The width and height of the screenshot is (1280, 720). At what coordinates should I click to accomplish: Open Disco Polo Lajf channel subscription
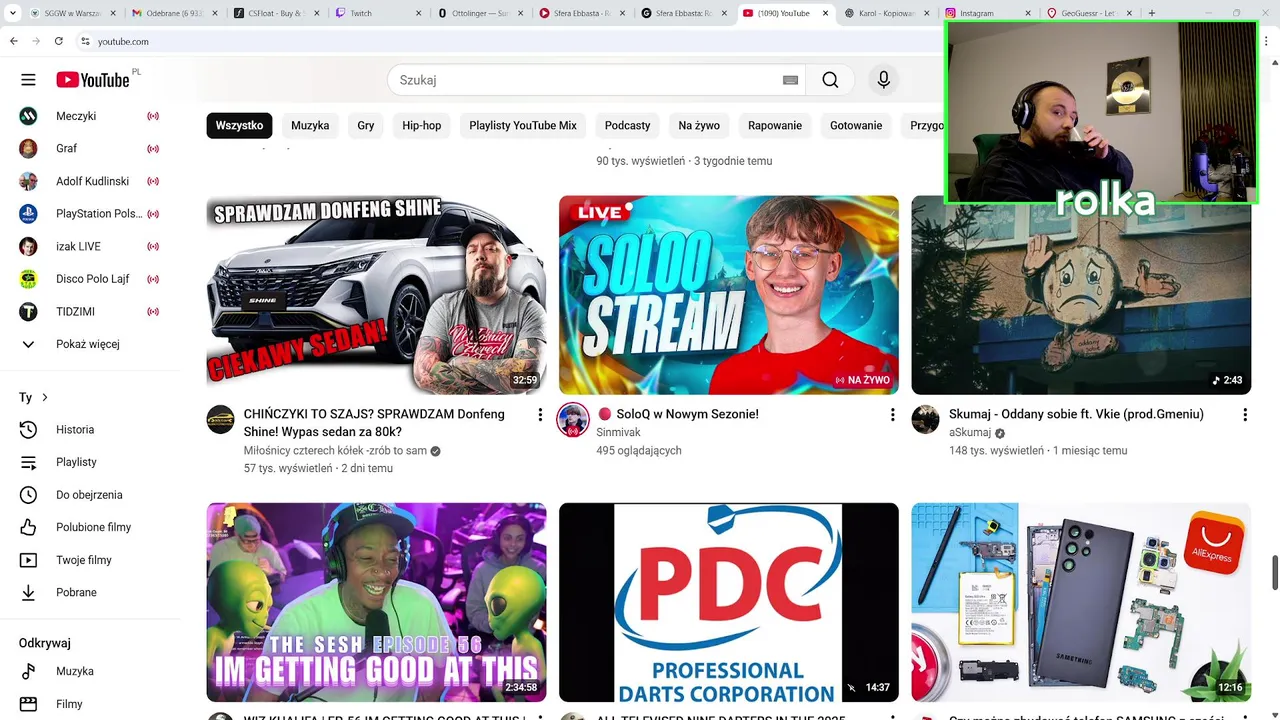pos(90,279)
